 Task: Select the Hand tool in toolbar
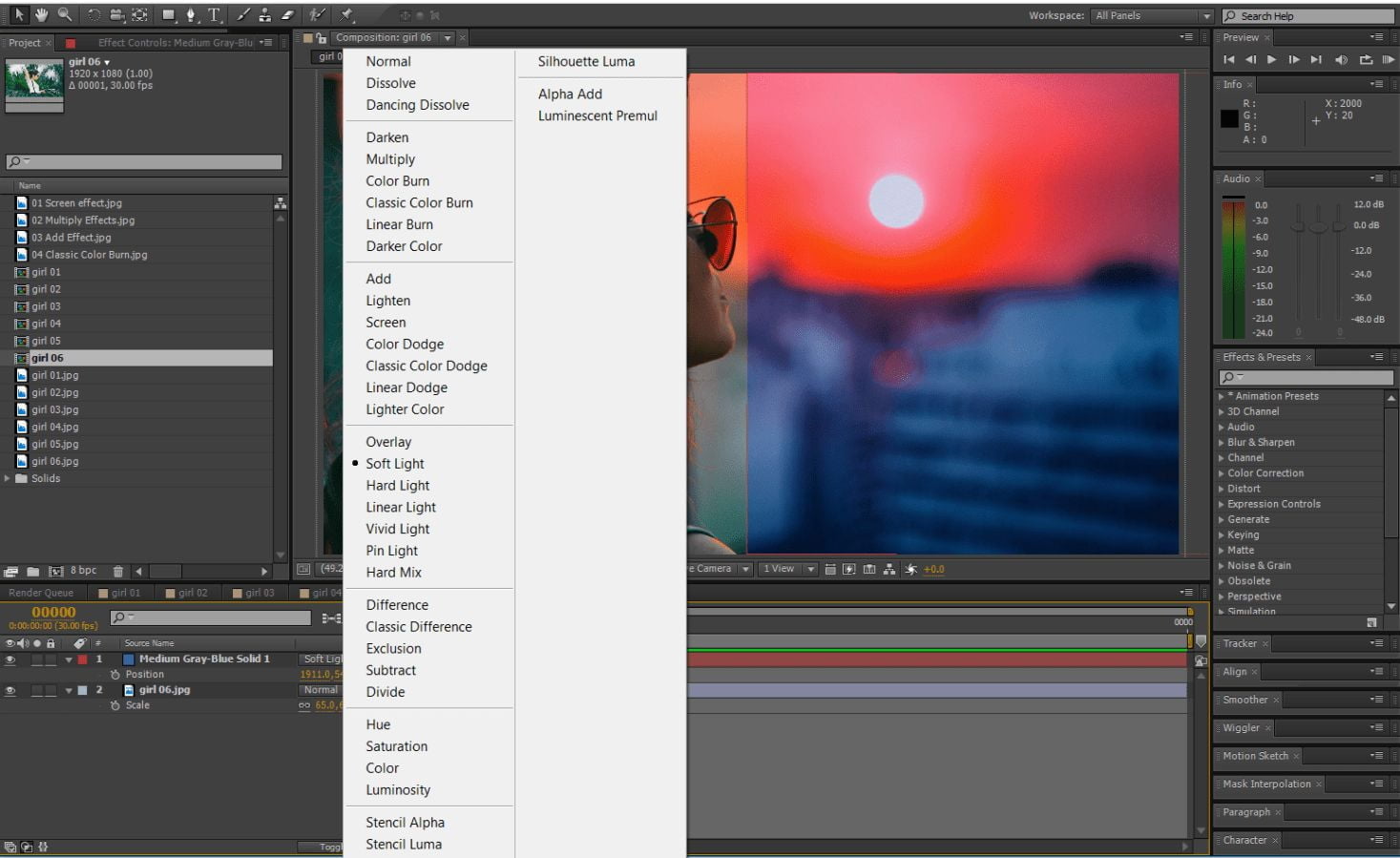[42, 14]
